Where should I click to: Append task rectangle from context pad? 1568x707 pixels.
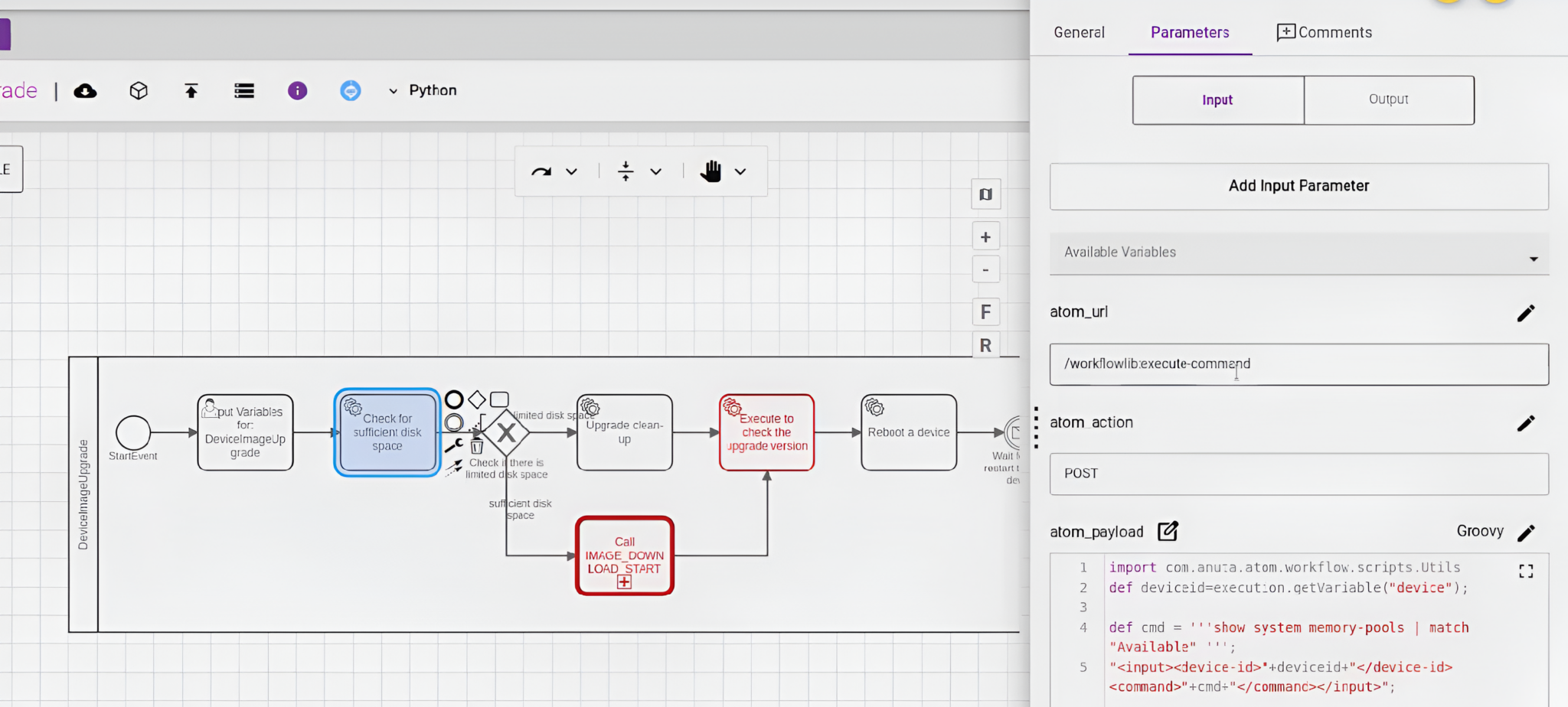[x=499, y=399]
